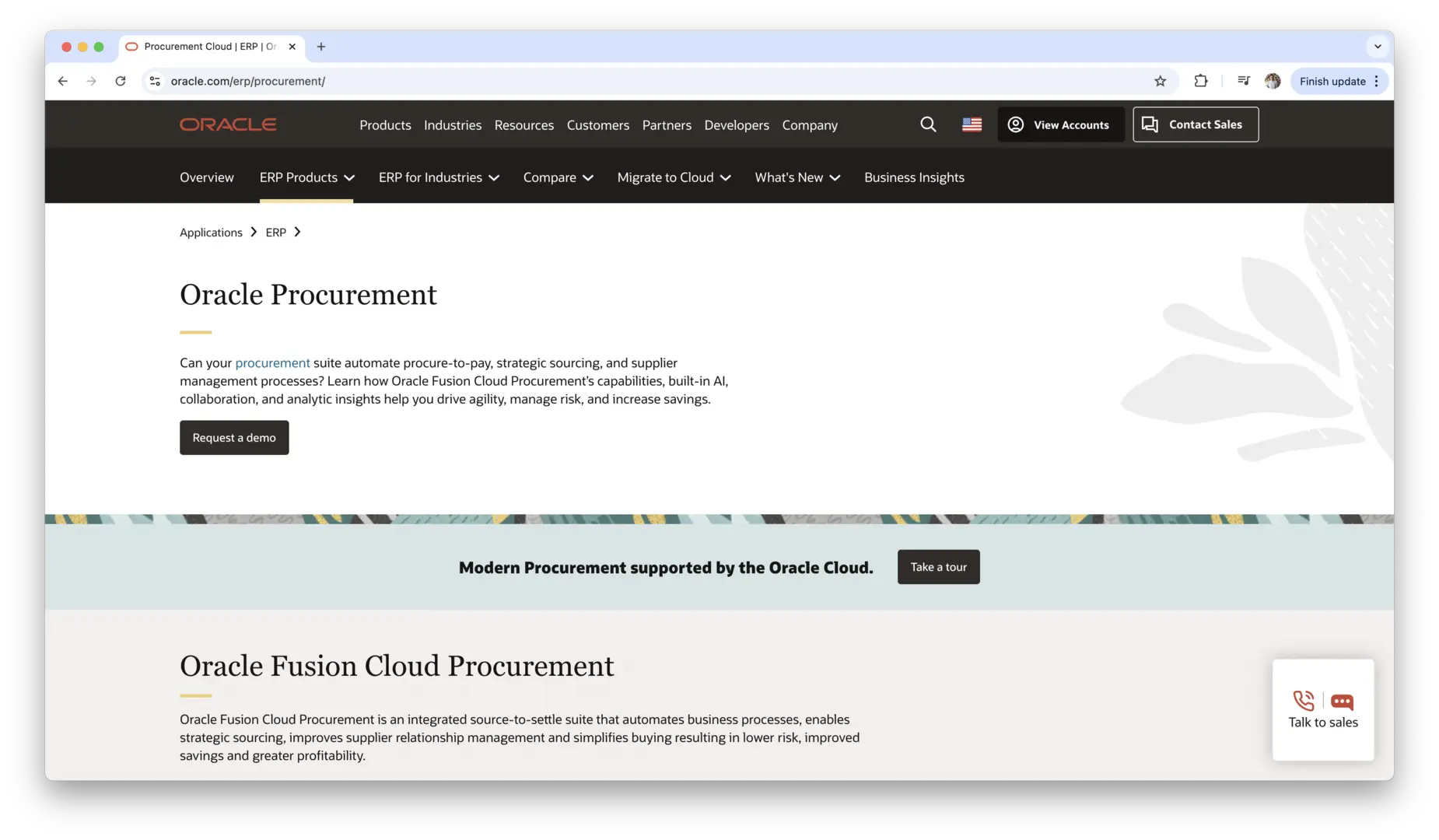Click the chat bubble icon in Talk to sales
This screenshot has height=840, width=1439.
click(x=1342, y=702)
